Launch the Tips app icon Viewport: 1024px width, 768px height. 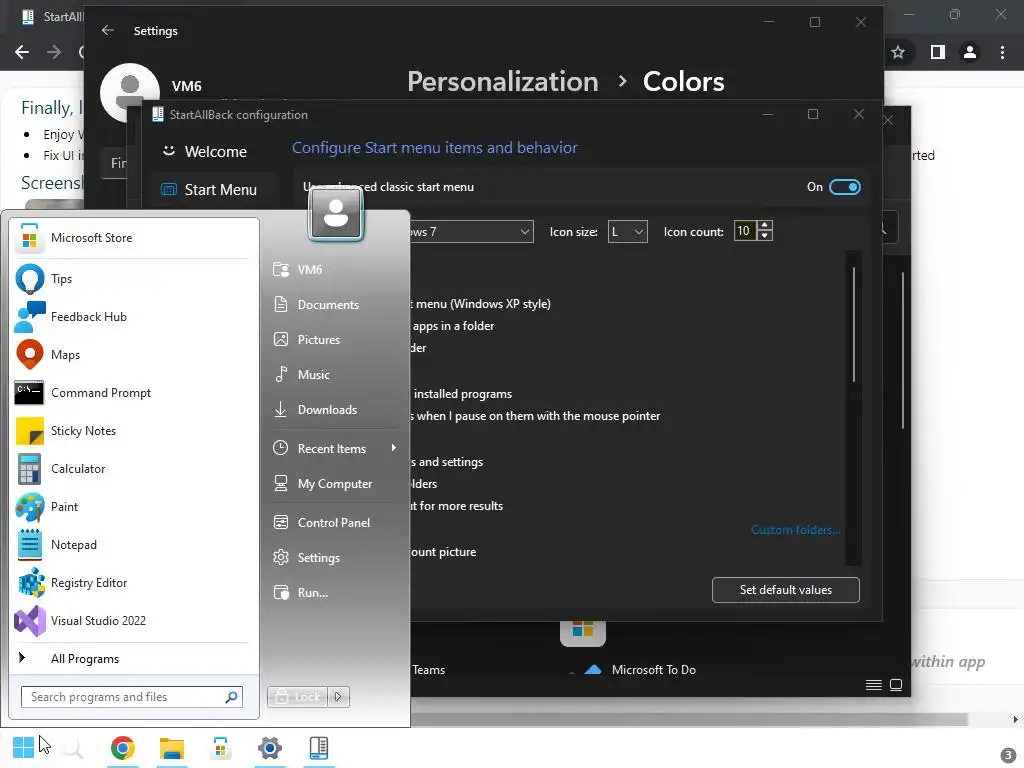click(x=29, y=279)
